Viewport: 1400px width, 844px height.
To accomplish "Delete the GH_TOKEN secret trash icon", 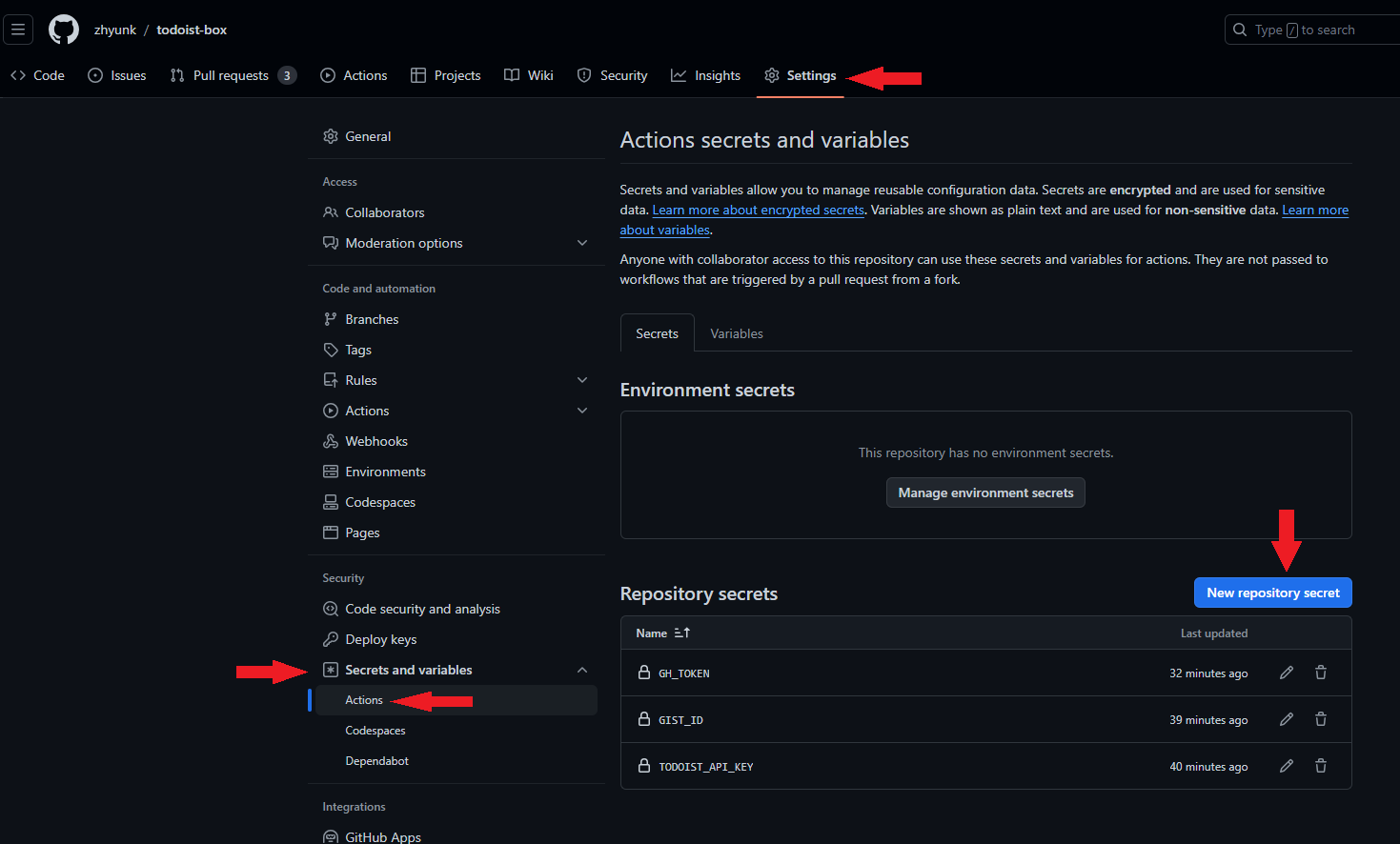I will (x=1321, y=673).
